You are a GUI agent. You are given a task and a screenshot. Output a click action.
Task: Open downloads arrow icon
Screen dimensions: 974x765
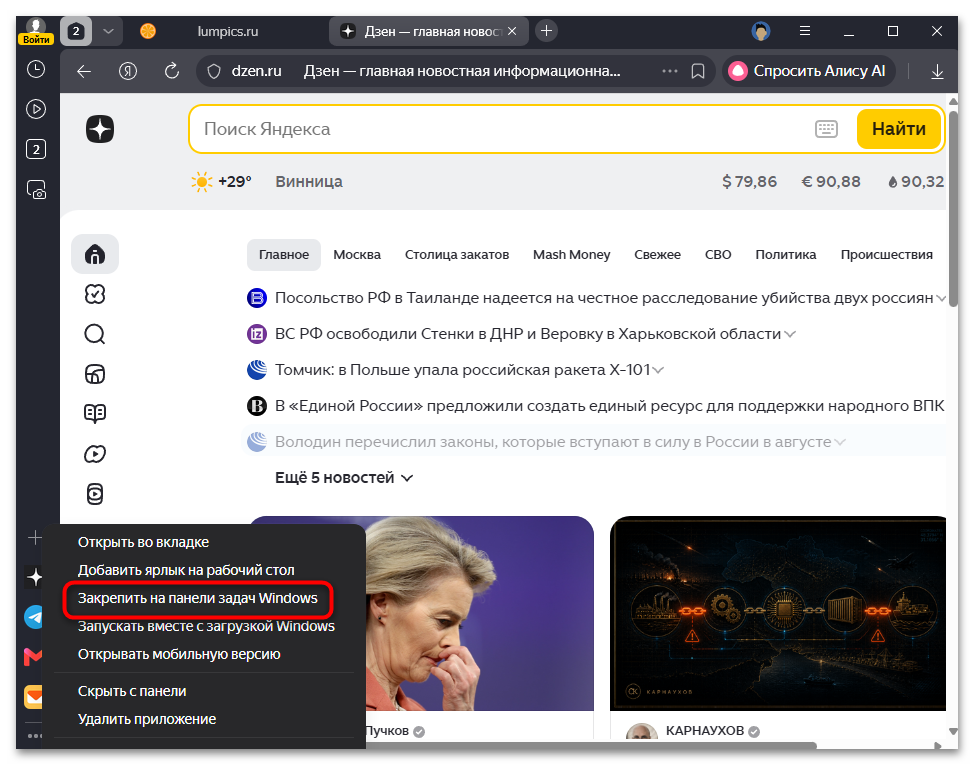937,71
